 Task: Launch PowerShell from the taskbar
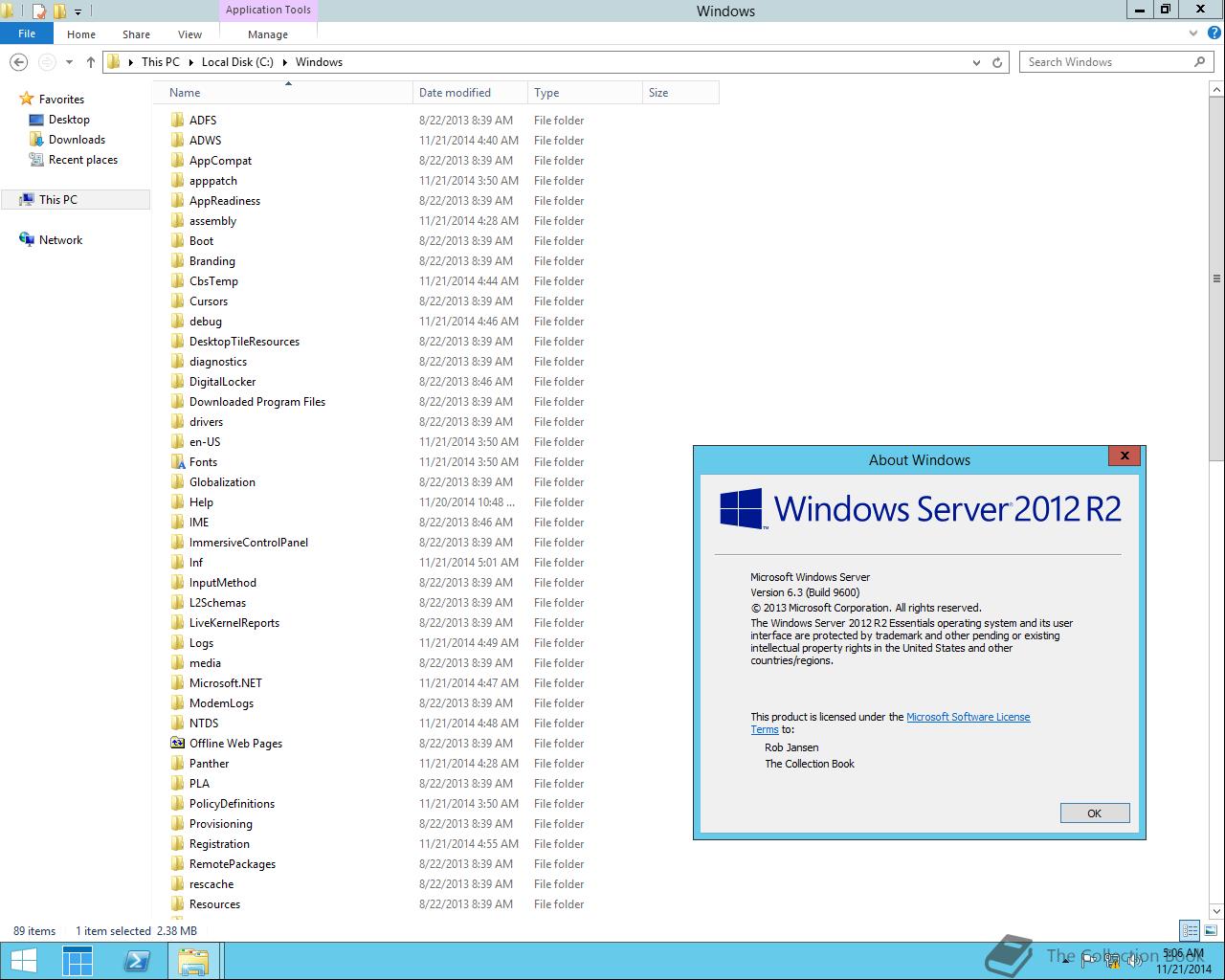(137, 961)
